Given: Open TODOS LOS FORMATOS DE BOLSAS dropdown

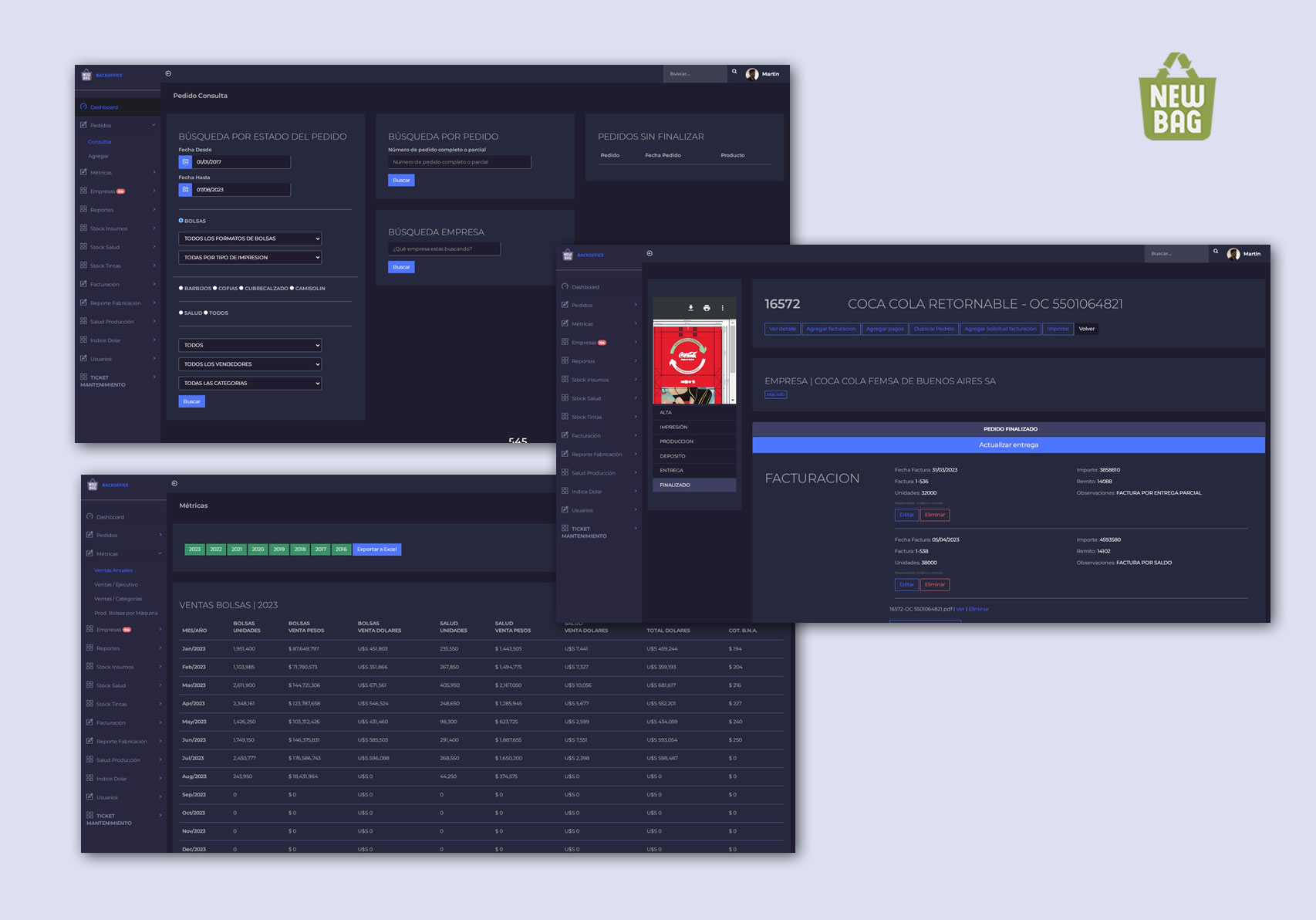Looking at the screenshot, I should [250, 238].
